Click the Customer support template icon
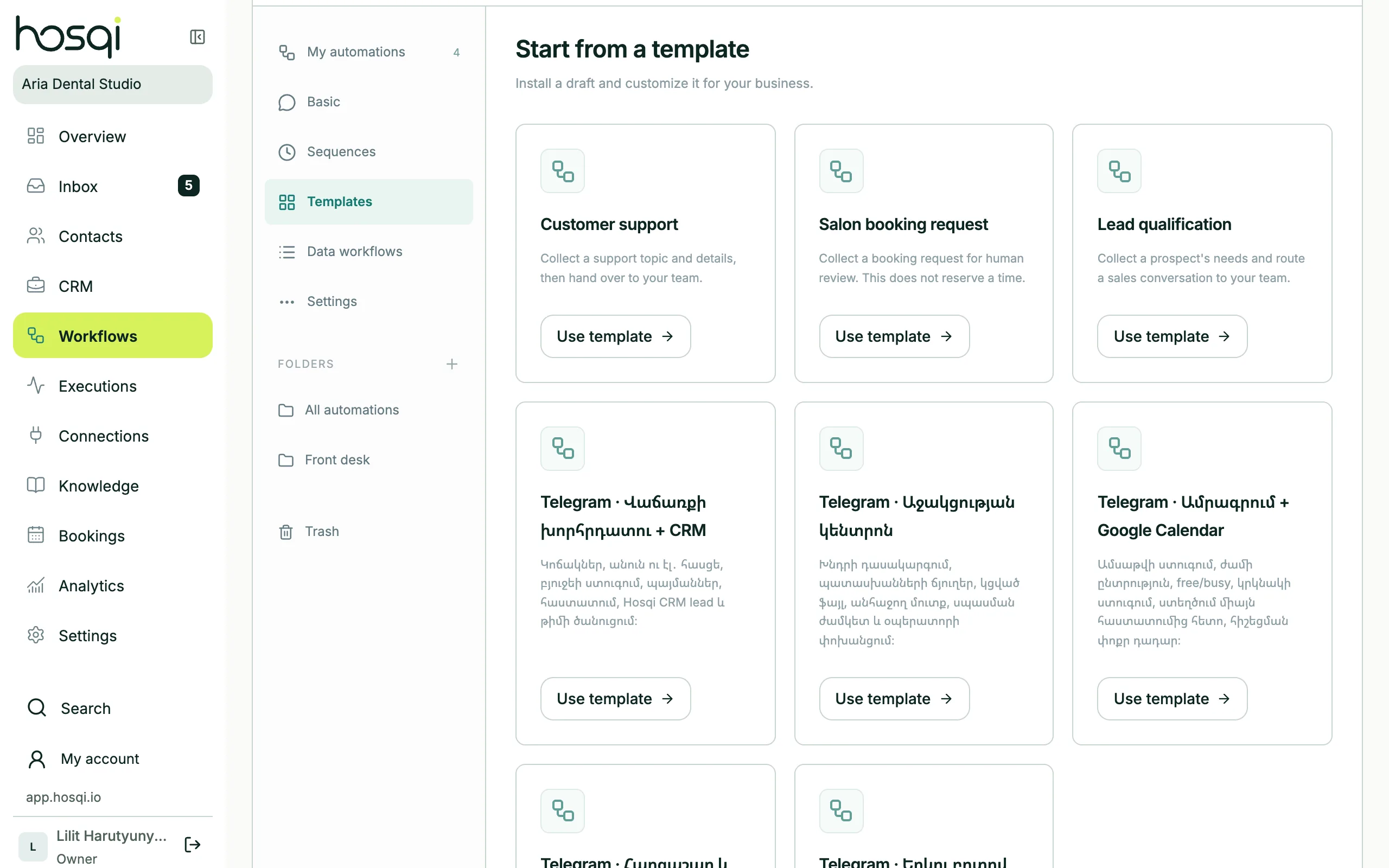The height and width of the screenshot is (868, 1389). (563, 171)
